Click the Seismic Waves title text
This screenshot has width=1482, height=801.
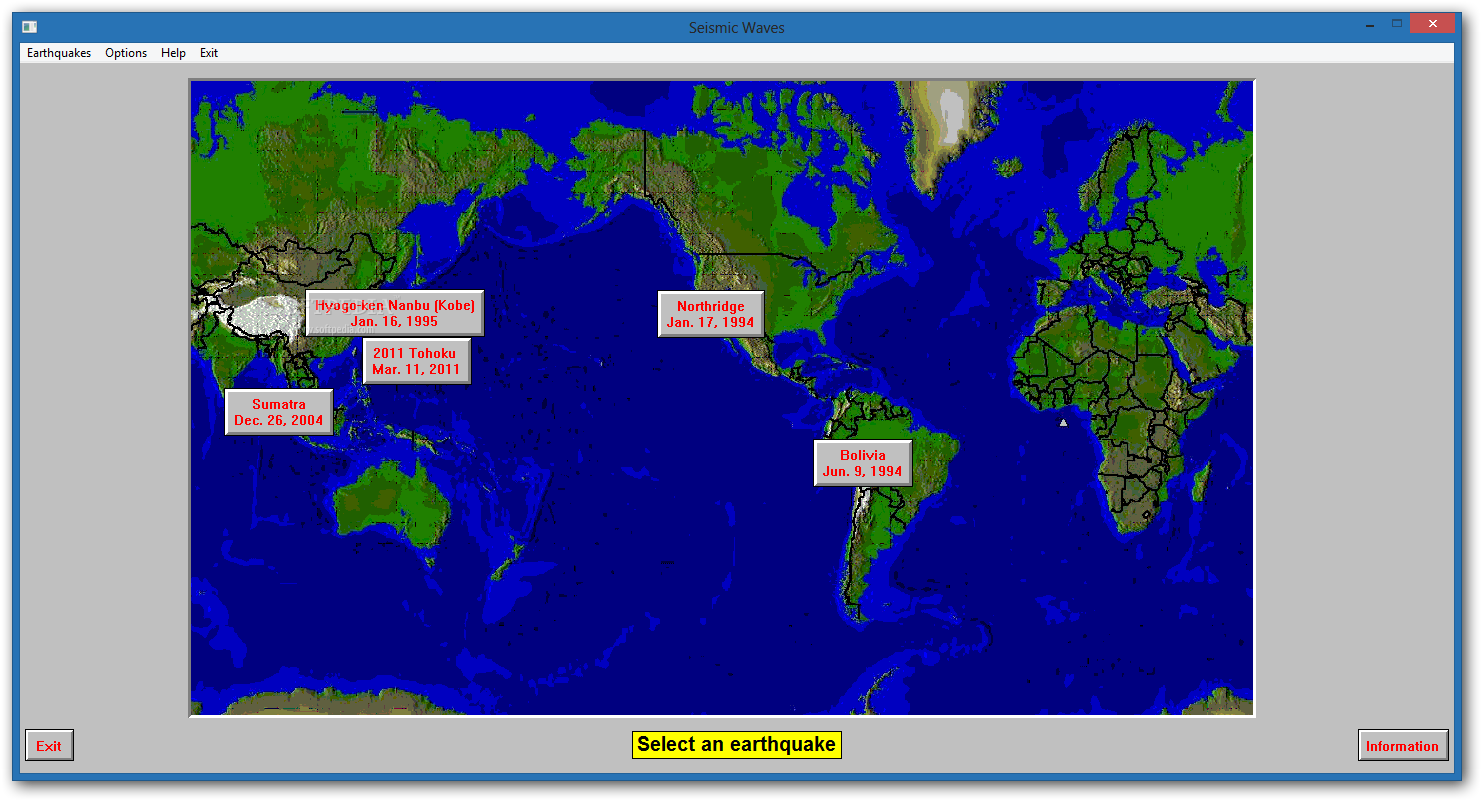point(737,28)
